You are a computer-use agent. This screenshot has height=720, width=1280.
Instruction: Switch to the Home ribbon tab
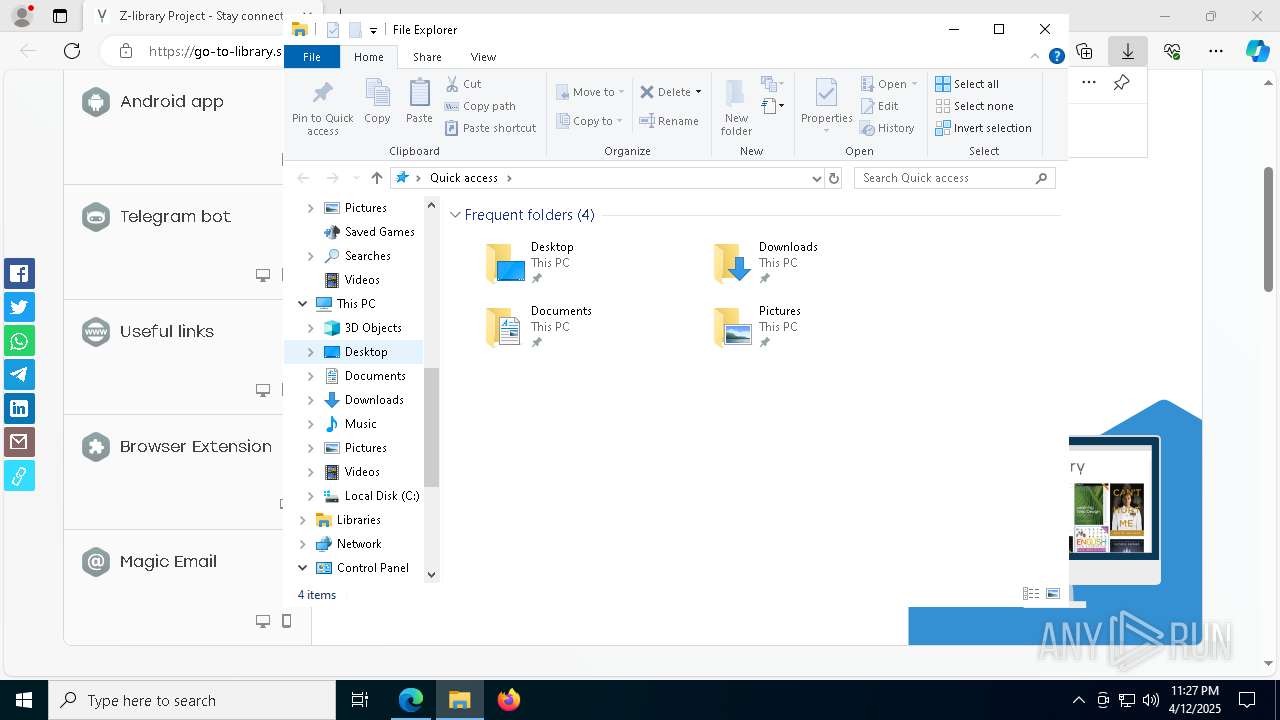click(x=368, y=57)
